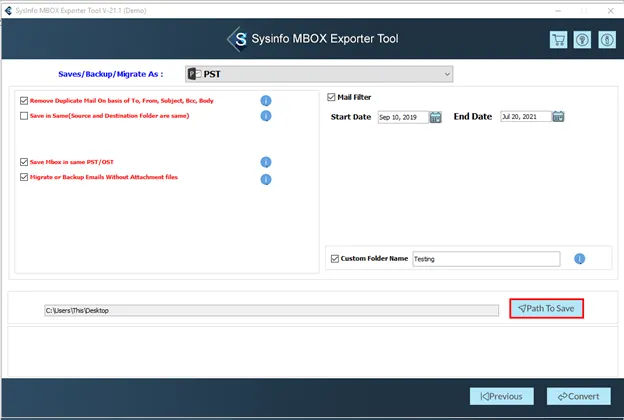Click the Previous button

(x=501, y=397)
